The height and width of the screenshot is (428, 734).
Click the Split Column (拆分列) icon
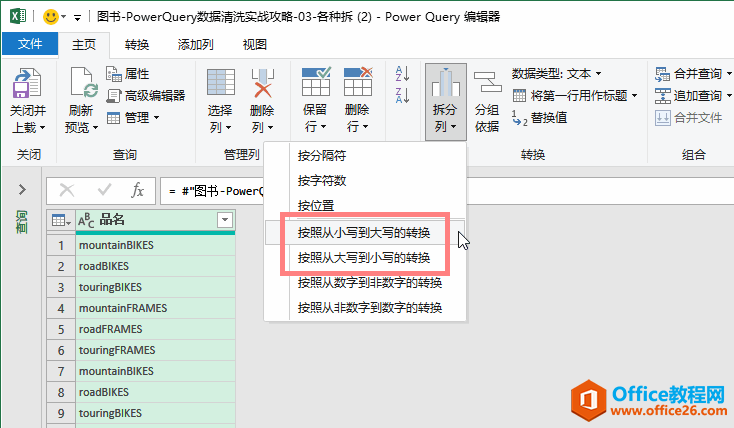point(446,82)
